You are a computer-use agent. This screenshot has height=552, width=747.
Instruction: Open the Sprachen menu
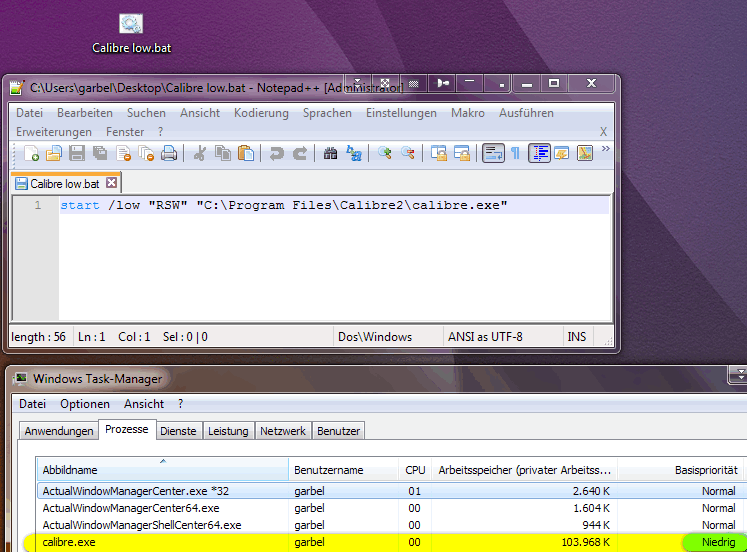[x=327, y=113]
